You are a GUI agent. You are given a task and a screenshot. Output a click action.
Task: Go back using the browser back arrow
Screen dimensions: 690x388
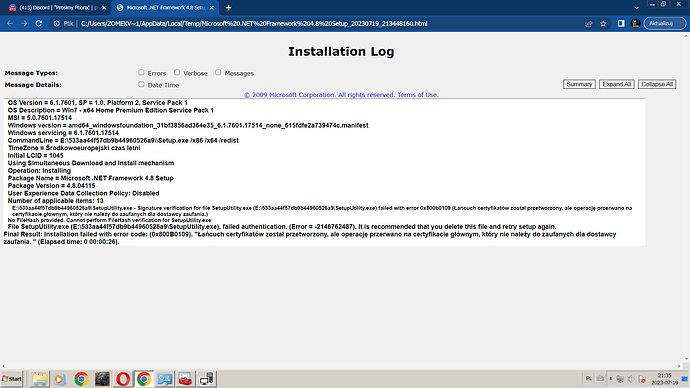(x=10, y=23)
